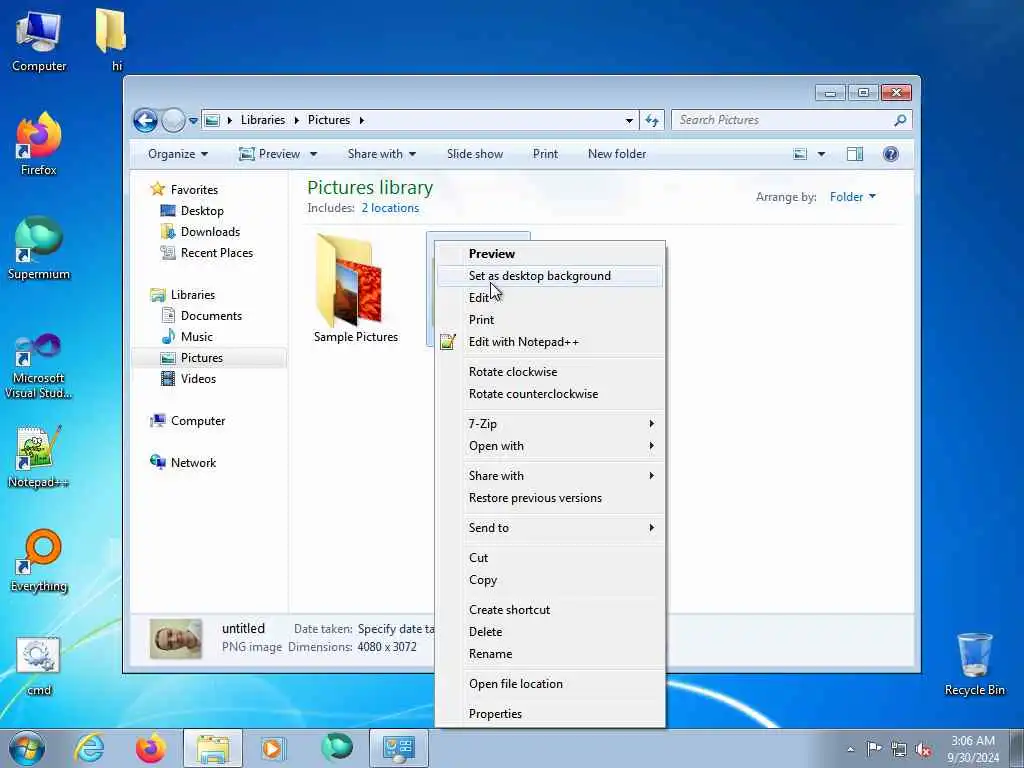Choose Edit with Notepad++

coord(550,342)
